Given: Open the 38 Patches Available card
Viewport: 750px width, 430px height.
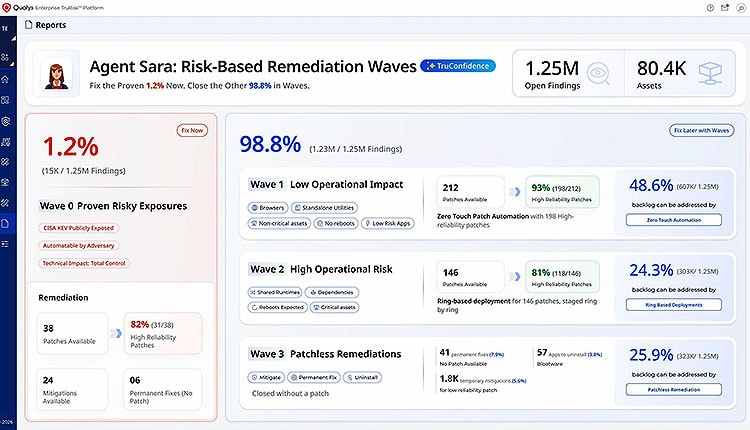Looking at the screenshot, I should click(72, 333).
